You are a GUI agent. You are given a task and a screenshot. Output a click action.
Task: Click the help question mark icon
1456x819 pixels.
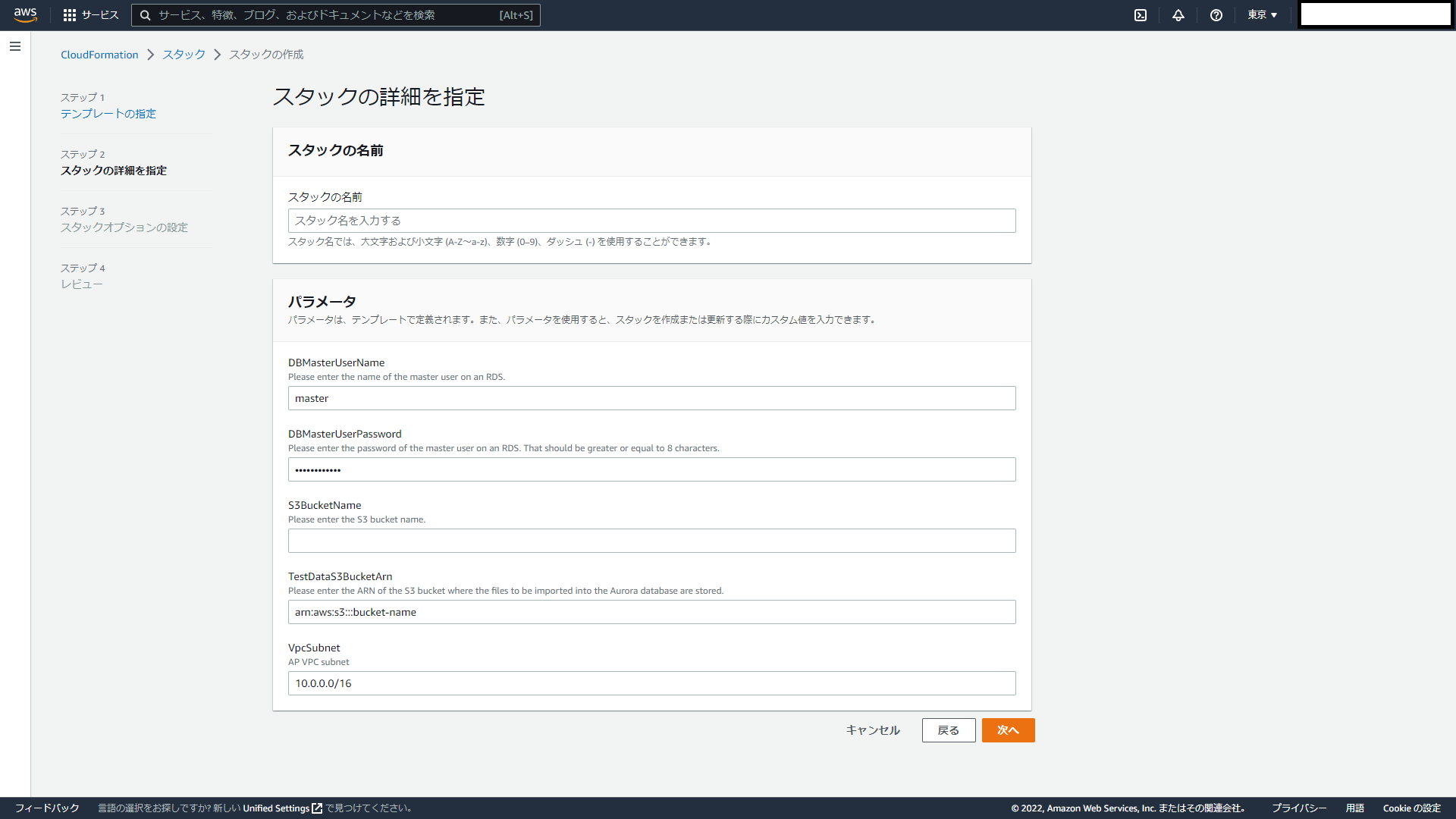(1216, 15)
